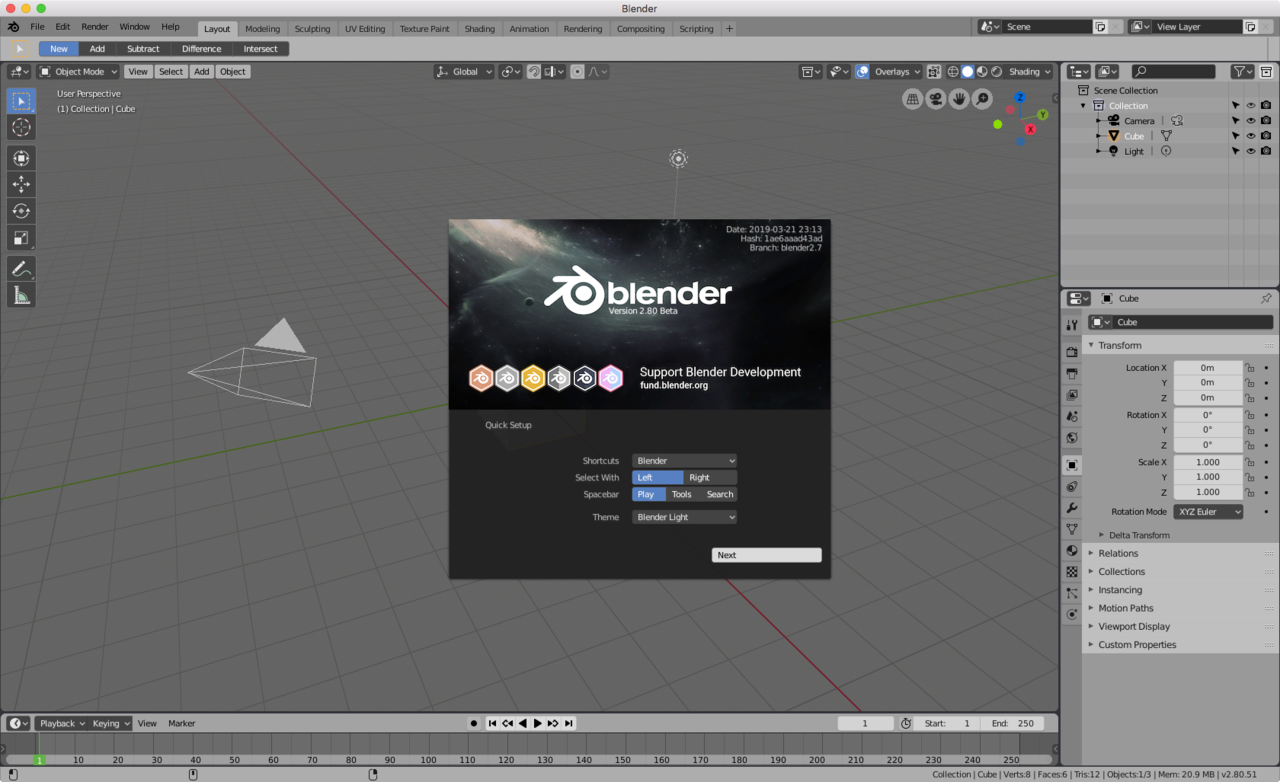Viewport: 1280px width, 782px height.
Task: Open the Physics properties tab
Action: (1072, 614)
